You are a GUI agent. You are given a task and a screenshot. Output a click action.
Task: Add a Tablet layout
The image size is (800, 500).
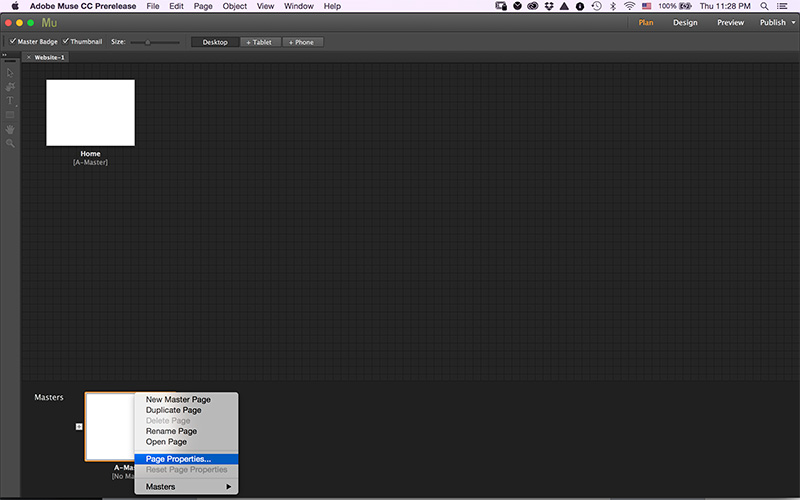click(261, 42)
